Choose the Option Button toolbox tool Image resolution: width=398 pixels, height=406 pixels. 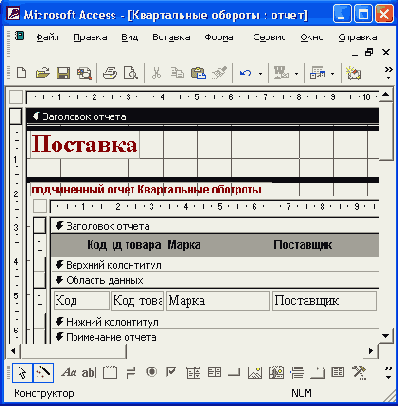pyautogui.click(x=152, y=372)
